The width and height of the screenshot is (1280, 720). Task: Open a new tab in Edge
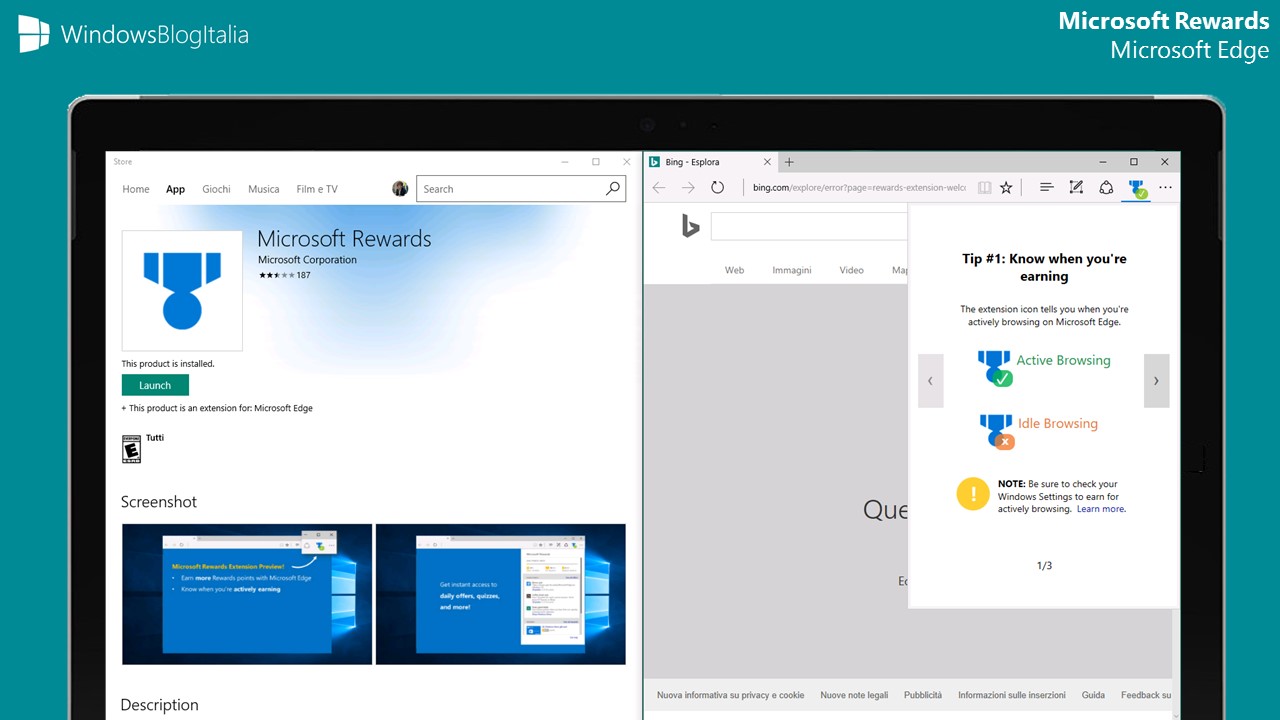tap(789, 162)
